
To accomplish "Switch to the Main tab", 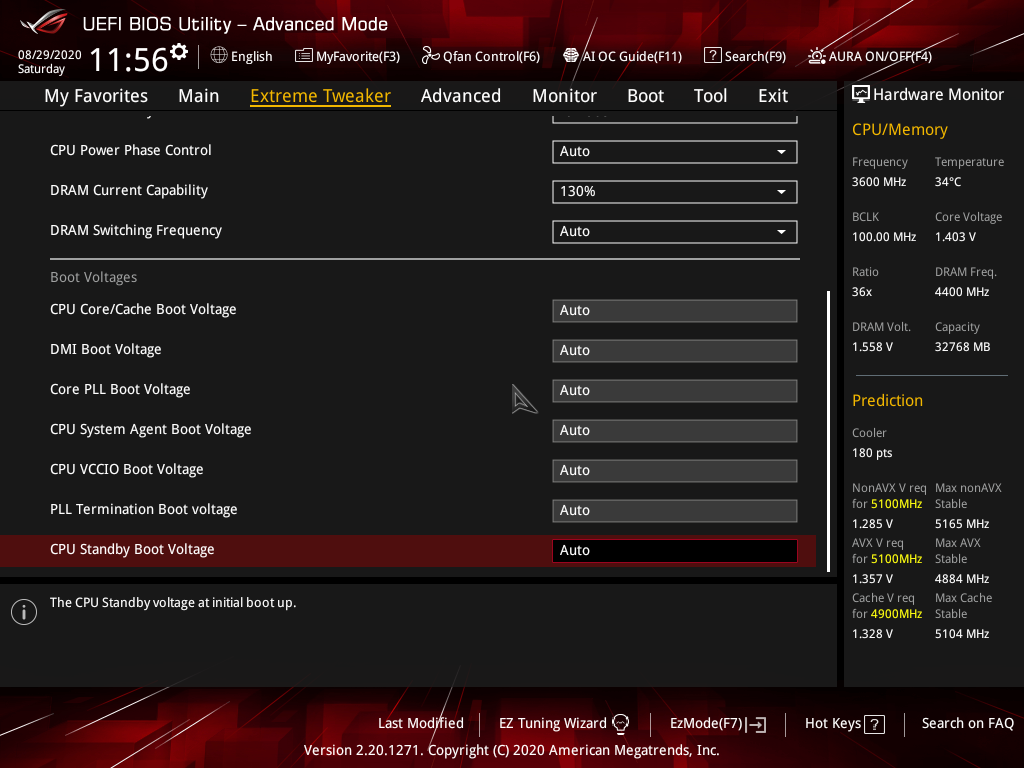I will click(199, 96).
